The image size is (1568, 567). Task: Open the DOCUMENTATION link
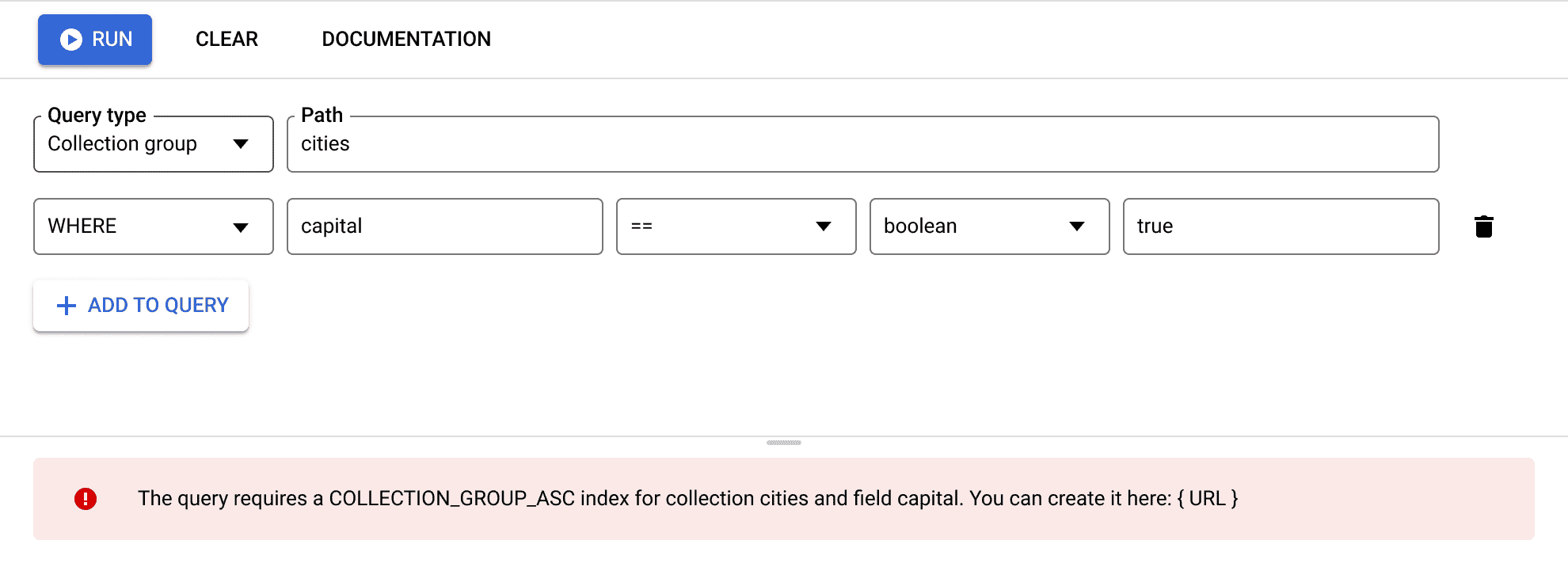pyautogui.click(x=406, y=40)
